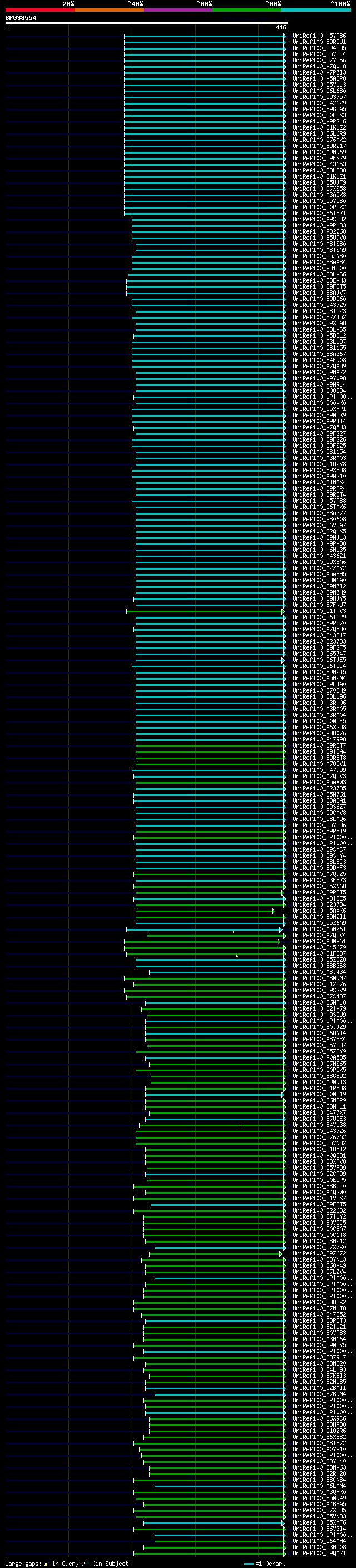Open the UniRef100_Q3L196 entry
Screen dimensions: 356x1568
[319, 697]
